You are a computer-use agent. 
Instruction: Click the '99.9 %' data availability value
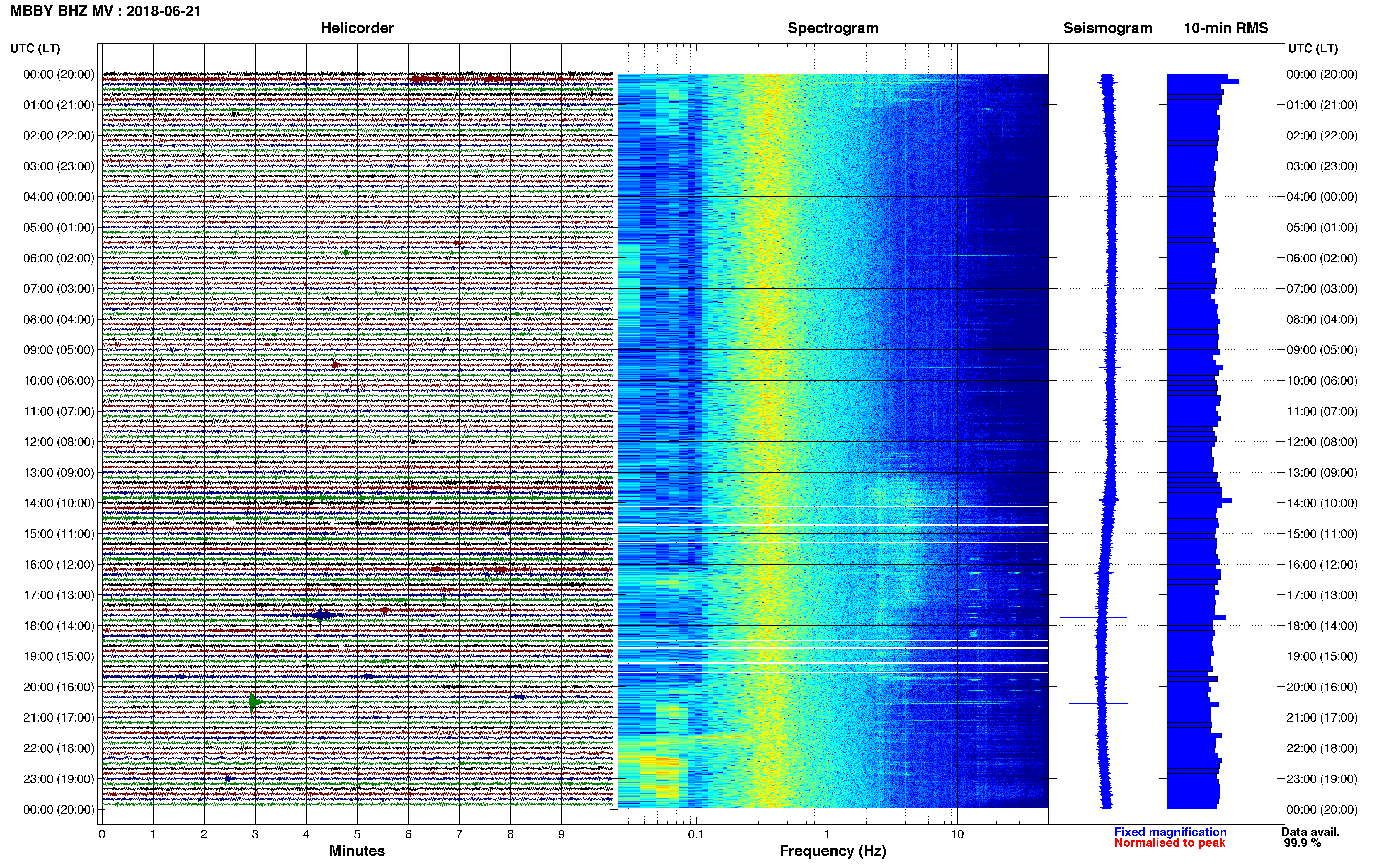click(1302, 843)
